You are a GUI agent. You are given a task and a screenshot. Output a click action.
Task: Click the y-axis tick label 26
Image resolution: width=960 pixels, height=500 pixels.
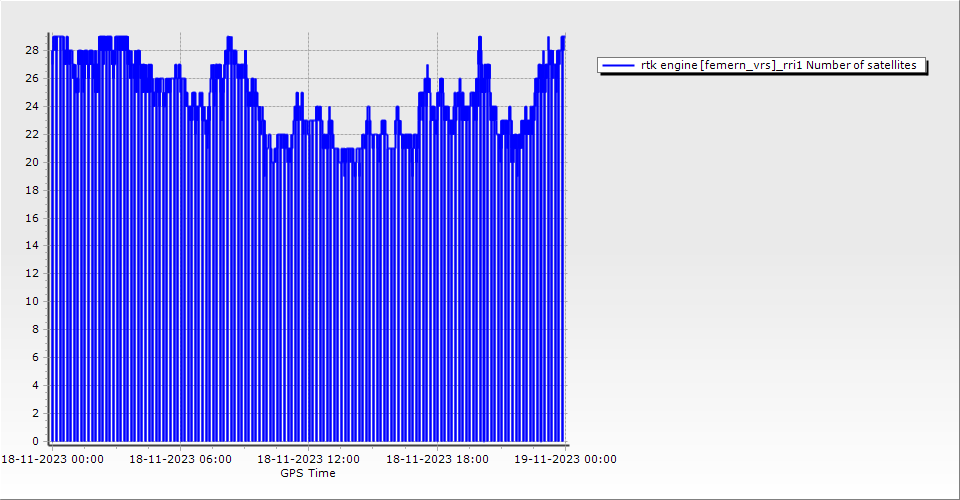pyautogui.click(x=32, y=78)
